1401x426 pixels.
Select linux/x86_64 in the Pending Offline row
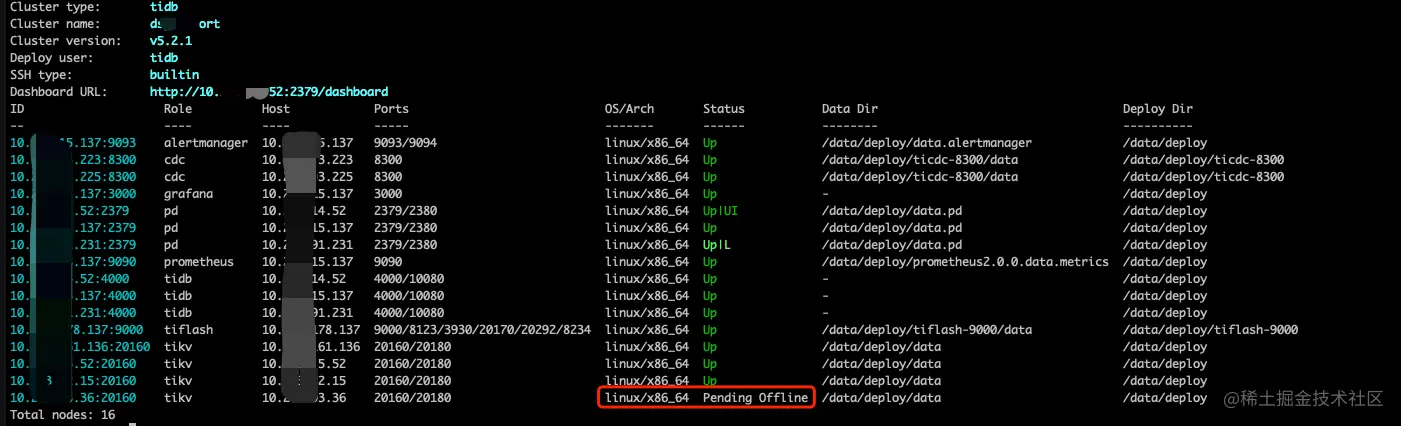[x=647, y=398]
